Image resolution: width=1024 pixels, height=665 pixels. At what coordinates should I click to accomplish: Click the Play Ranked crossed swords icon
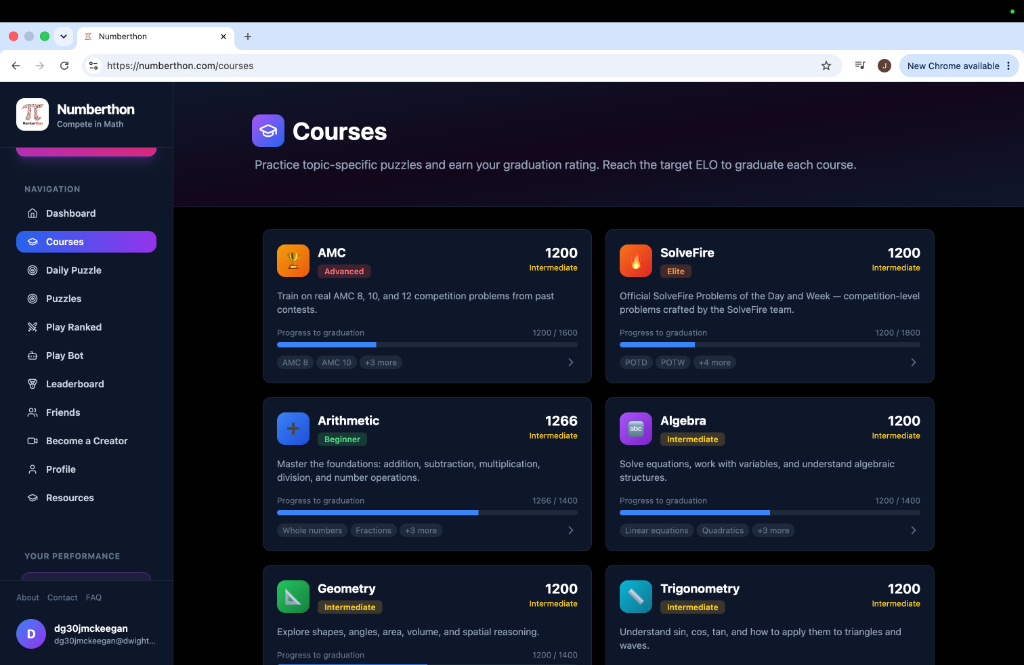(32, 327)
